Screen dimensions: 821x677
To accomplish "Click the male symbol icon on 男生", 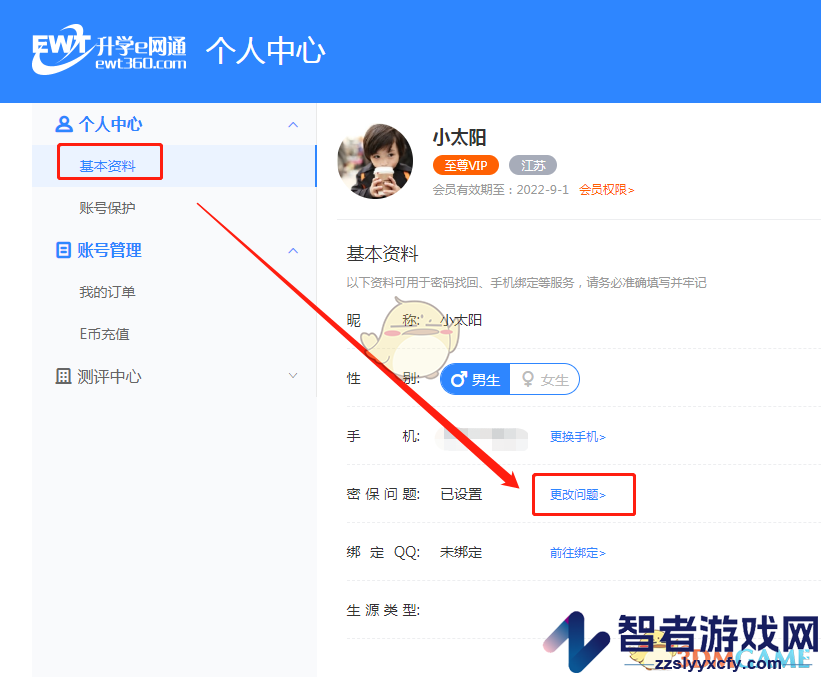I will [459, 379].
